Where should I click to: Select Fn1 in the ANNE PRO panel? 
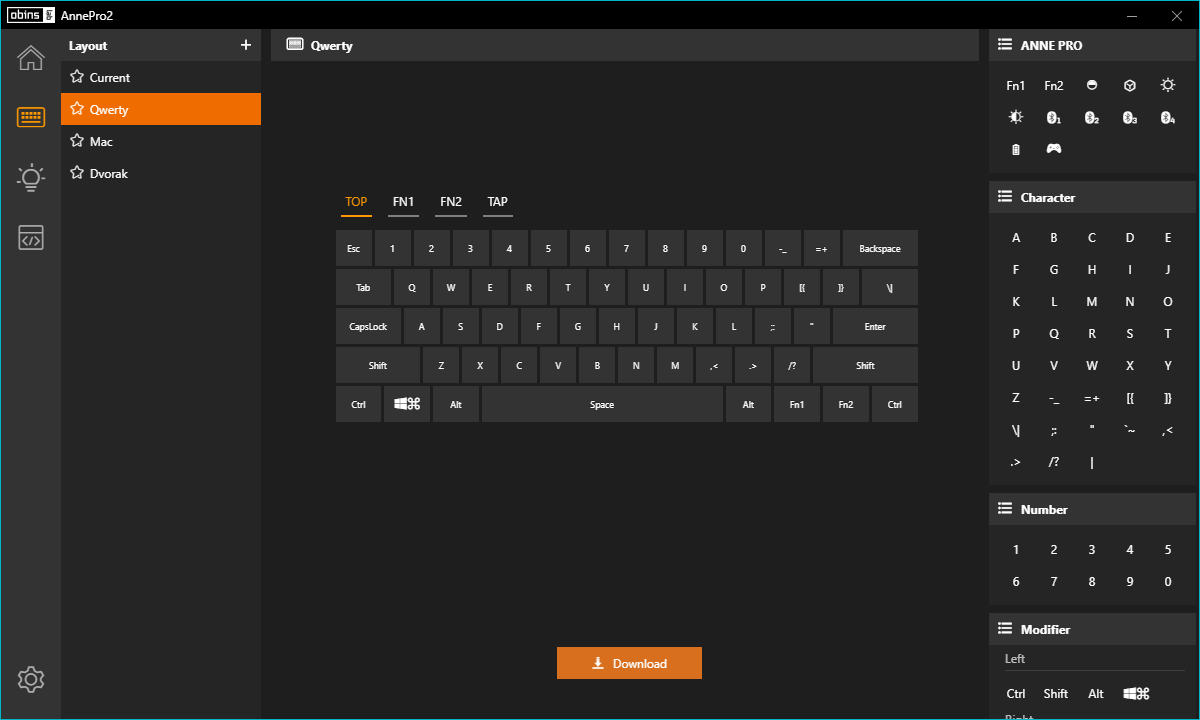pos(1016,86)
